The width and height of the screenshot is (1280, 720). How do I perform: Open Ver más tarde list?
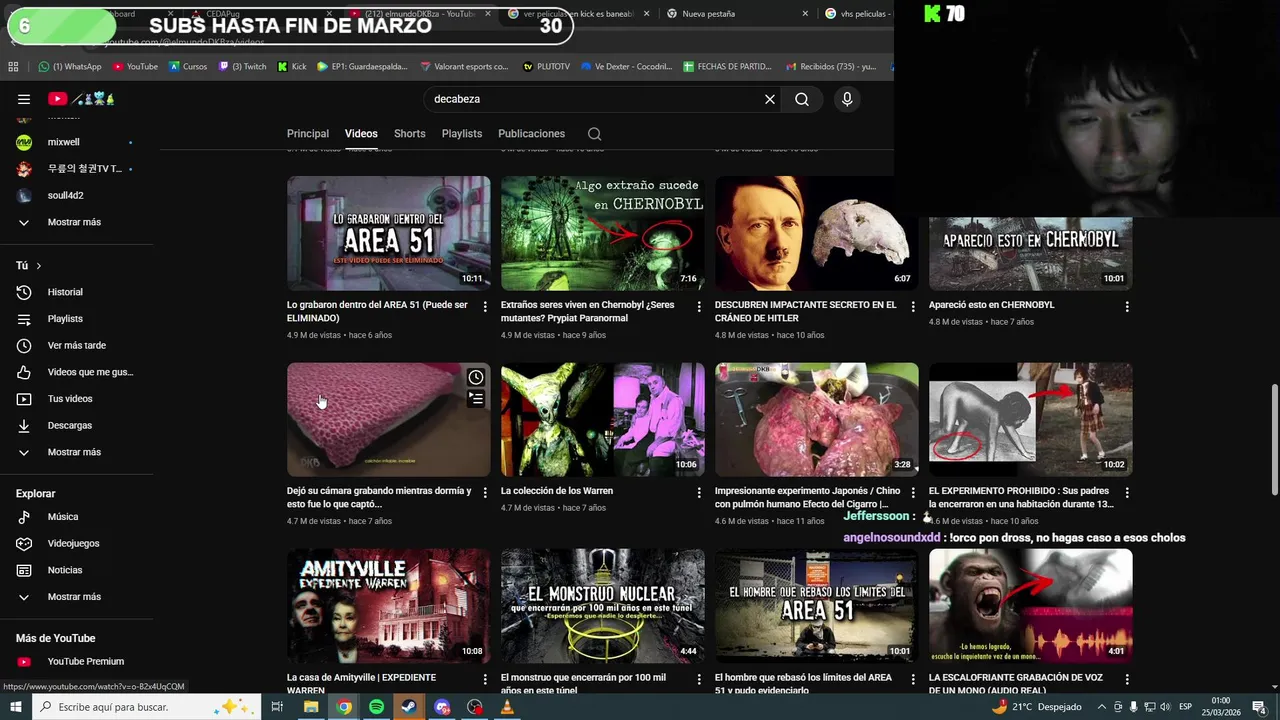76,345
